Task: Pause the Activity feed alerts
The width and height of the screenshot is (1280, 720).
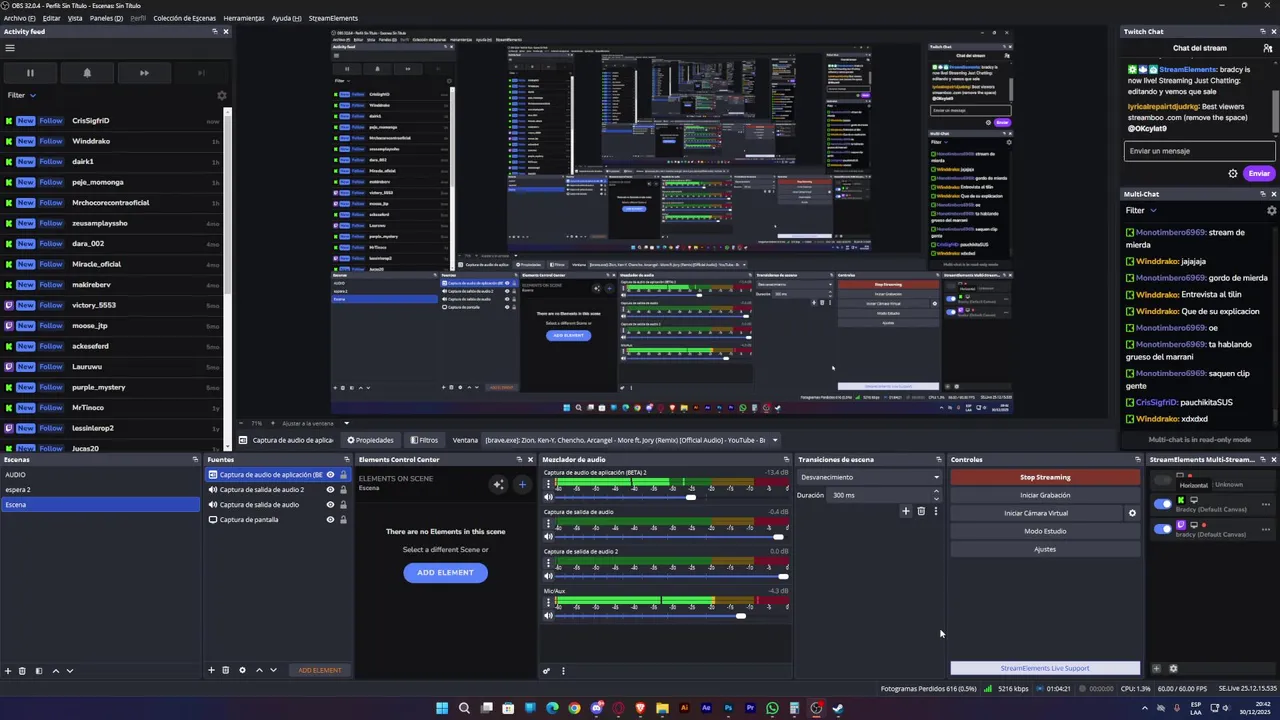Action: click(30, 72)
